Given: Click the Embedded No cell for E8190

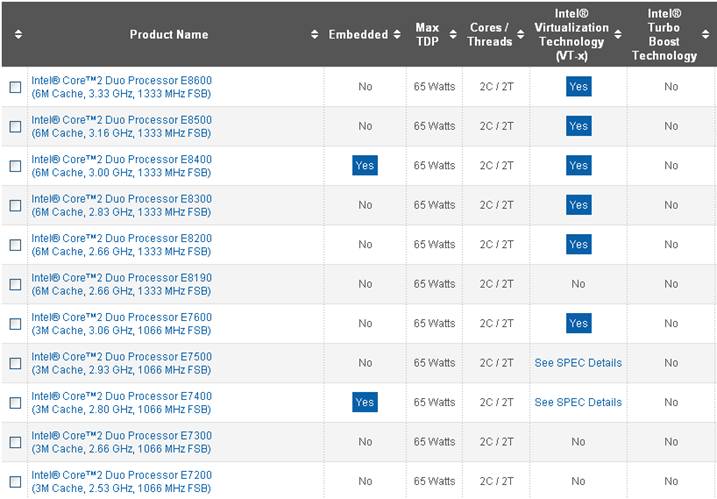Looking at the screenshot, I should (x=365, y=284).
